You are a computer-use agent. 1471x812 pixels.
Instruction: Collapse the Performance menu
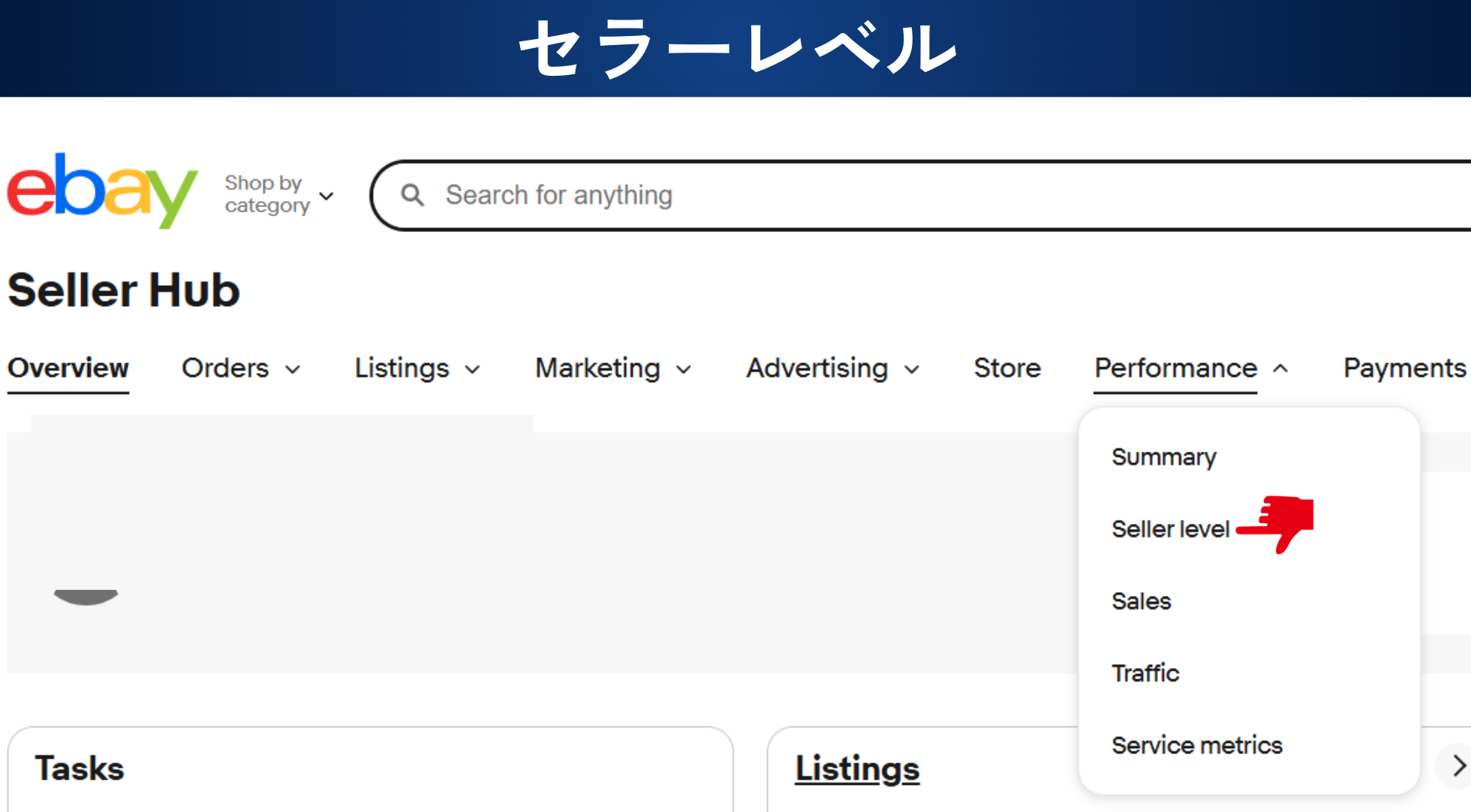coord(1280,368)
